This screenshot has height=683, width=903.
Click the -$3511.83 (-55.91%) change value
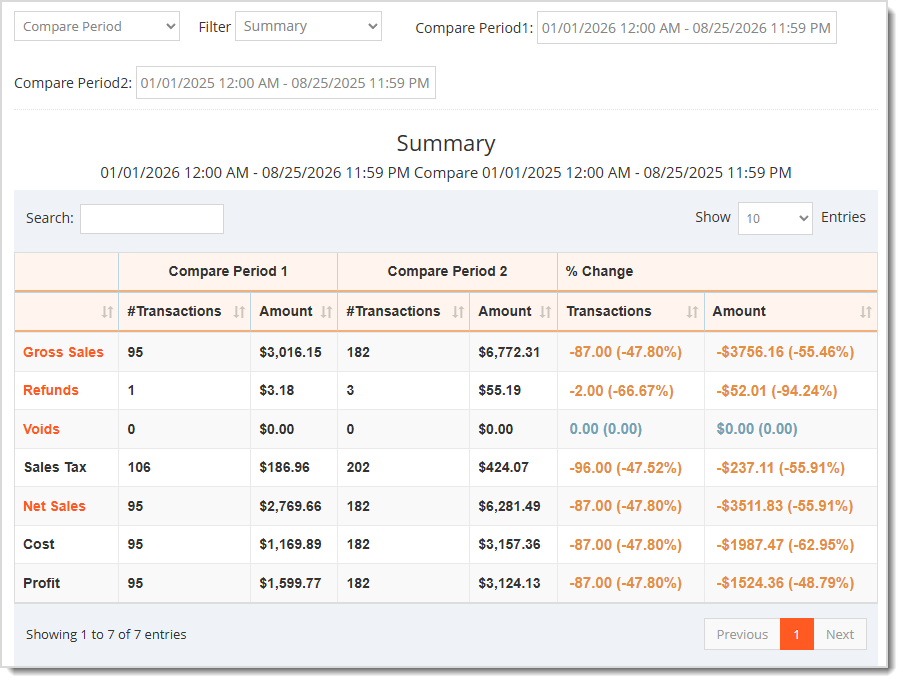[786, 506]
